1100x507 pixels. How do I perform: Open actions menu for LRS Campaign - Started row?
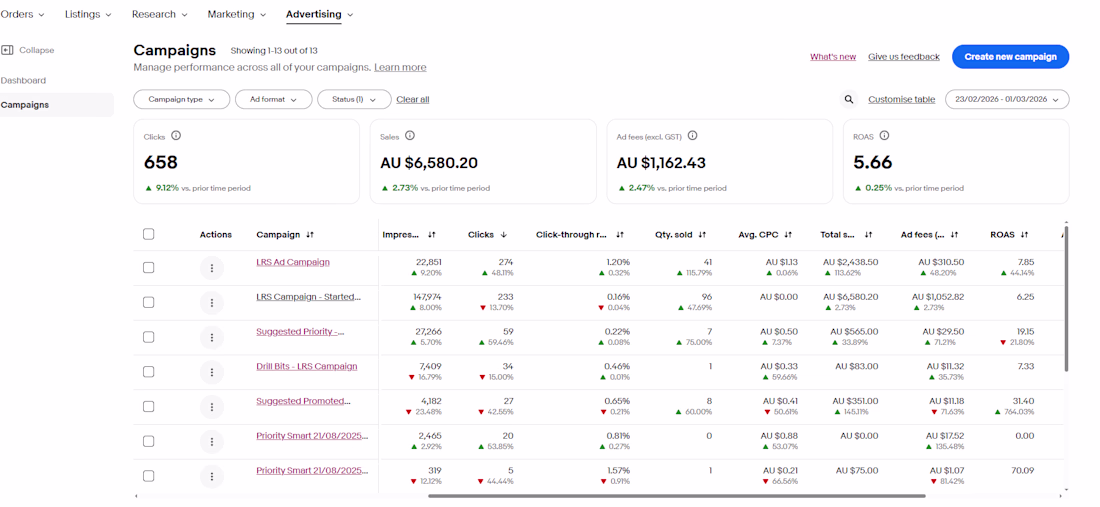click(212, 303)
